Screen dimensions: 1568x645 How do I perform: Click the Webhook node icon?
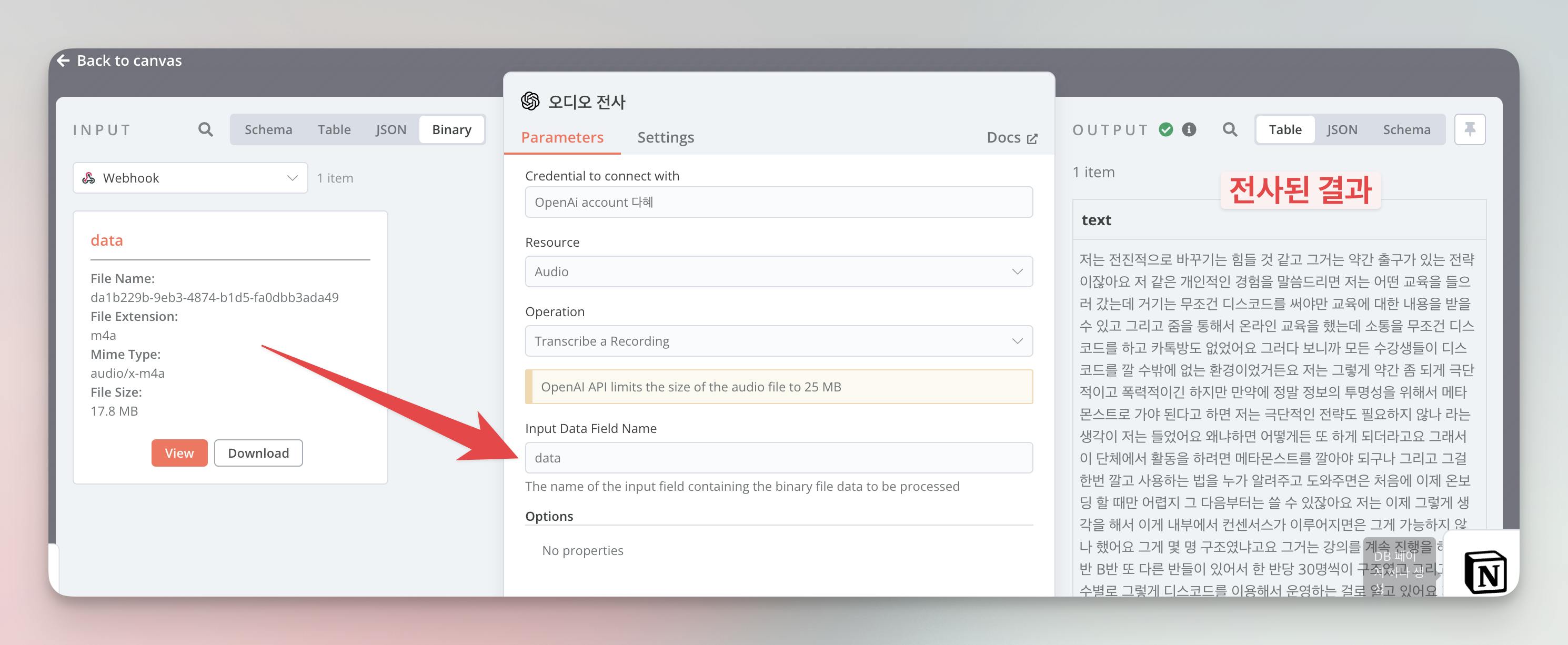89,178
